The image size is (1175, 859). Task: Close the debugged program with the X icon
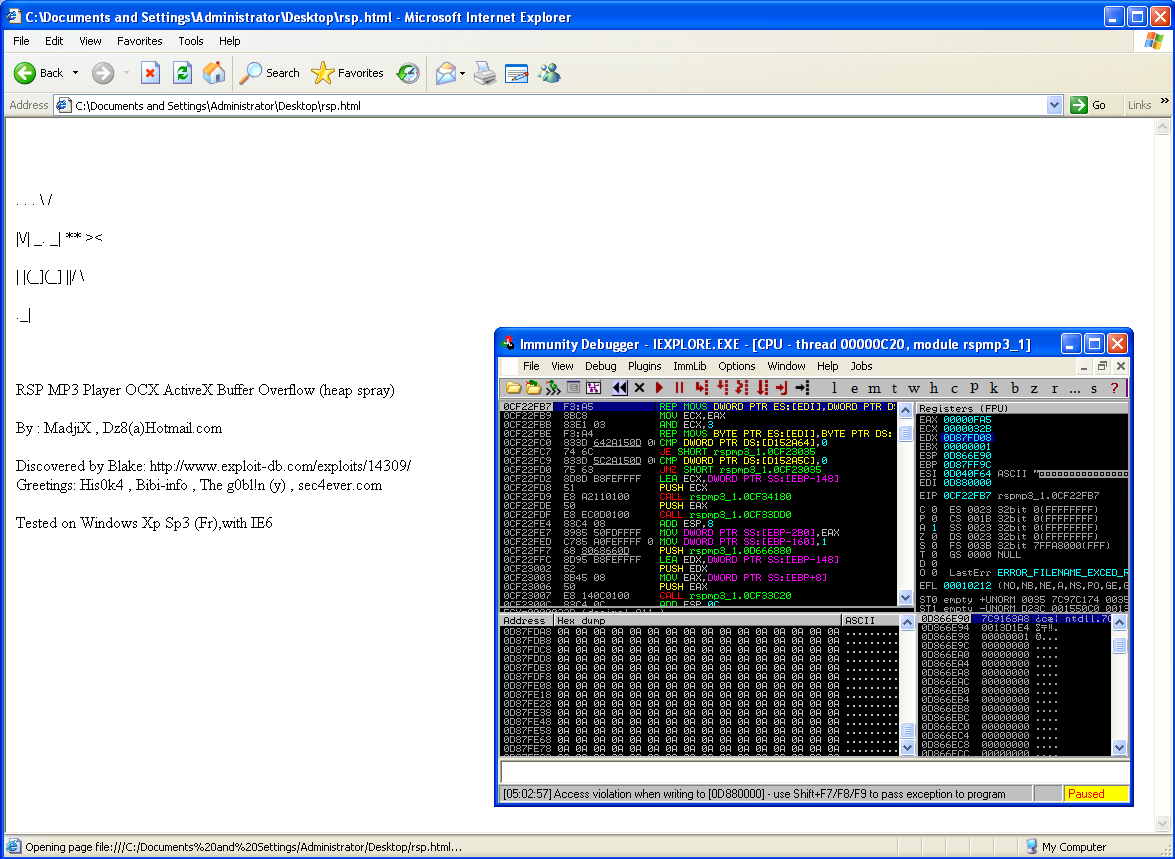pyautogui.click(x=639, y=388)
